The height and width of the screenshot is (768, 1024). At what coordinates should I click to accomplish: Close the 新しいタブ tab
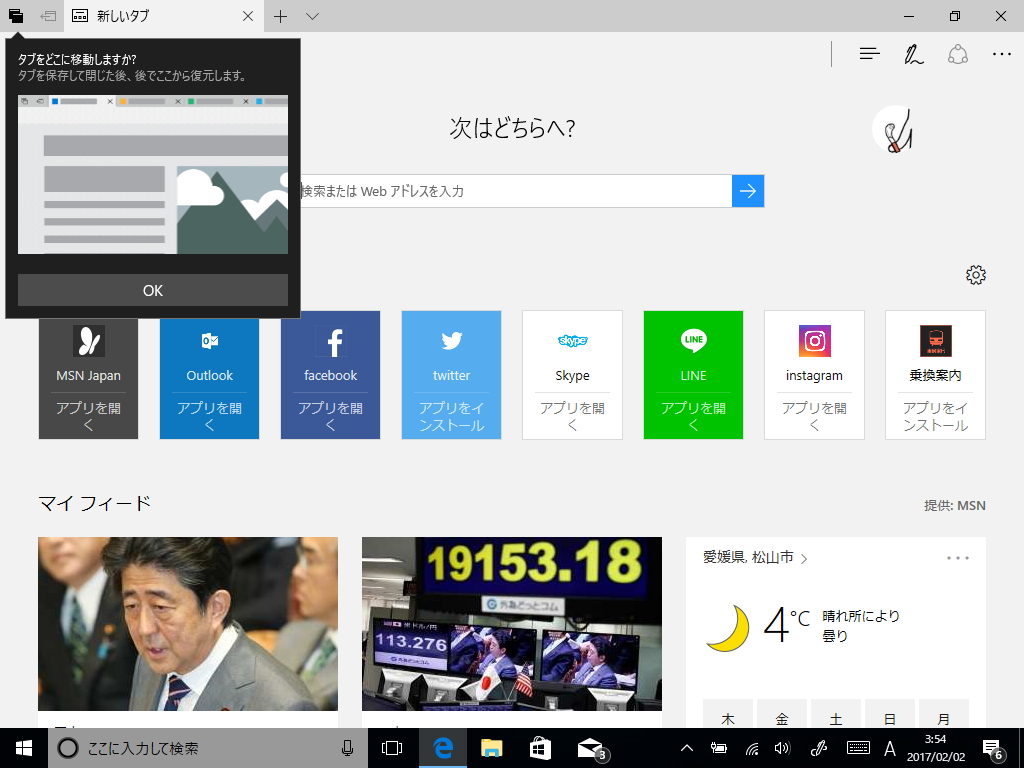point(248,16)
